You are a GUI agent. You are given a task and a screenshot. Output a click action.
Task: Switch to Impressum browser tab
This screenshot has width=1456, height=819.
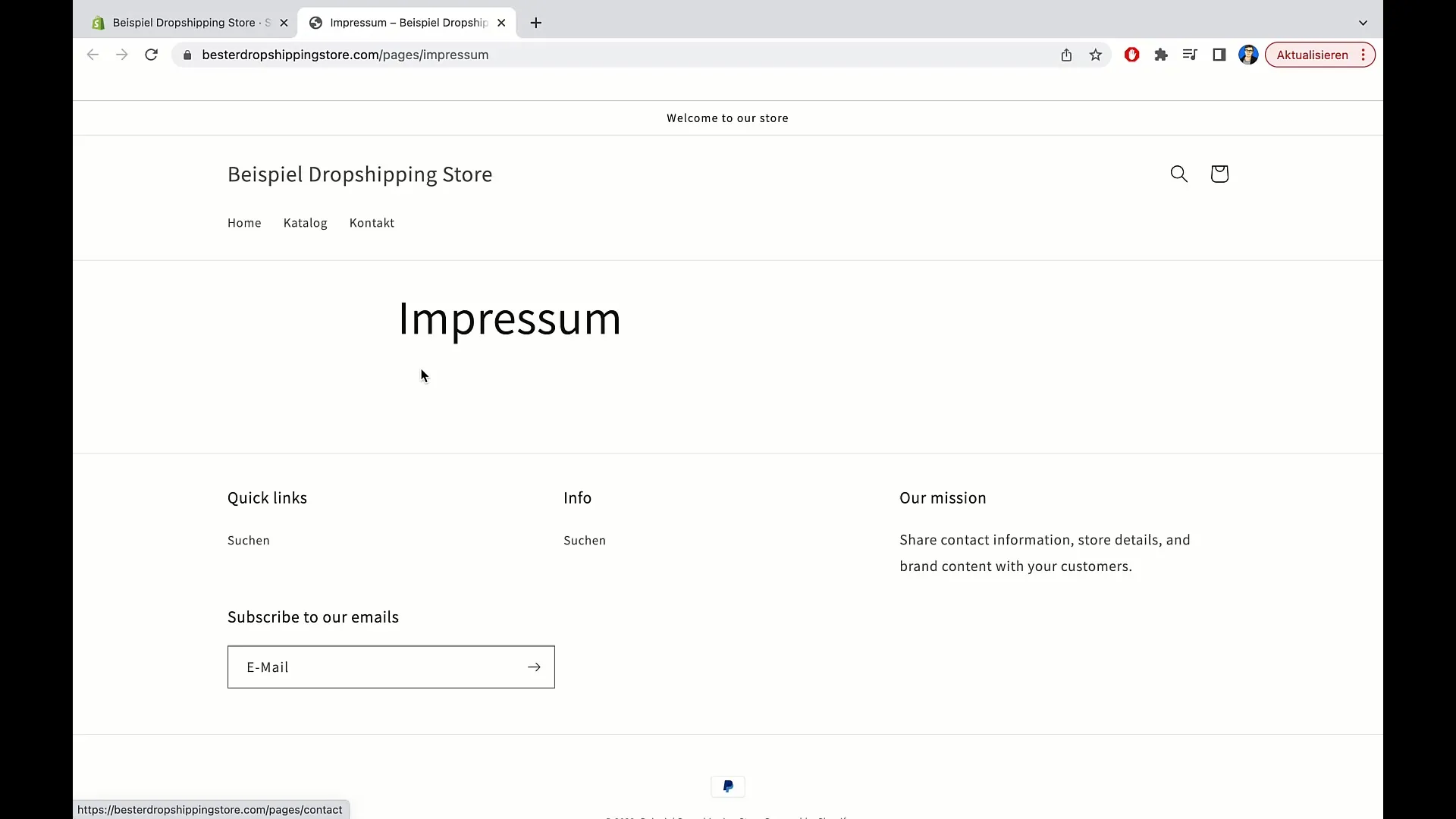[x=407, y=22]
